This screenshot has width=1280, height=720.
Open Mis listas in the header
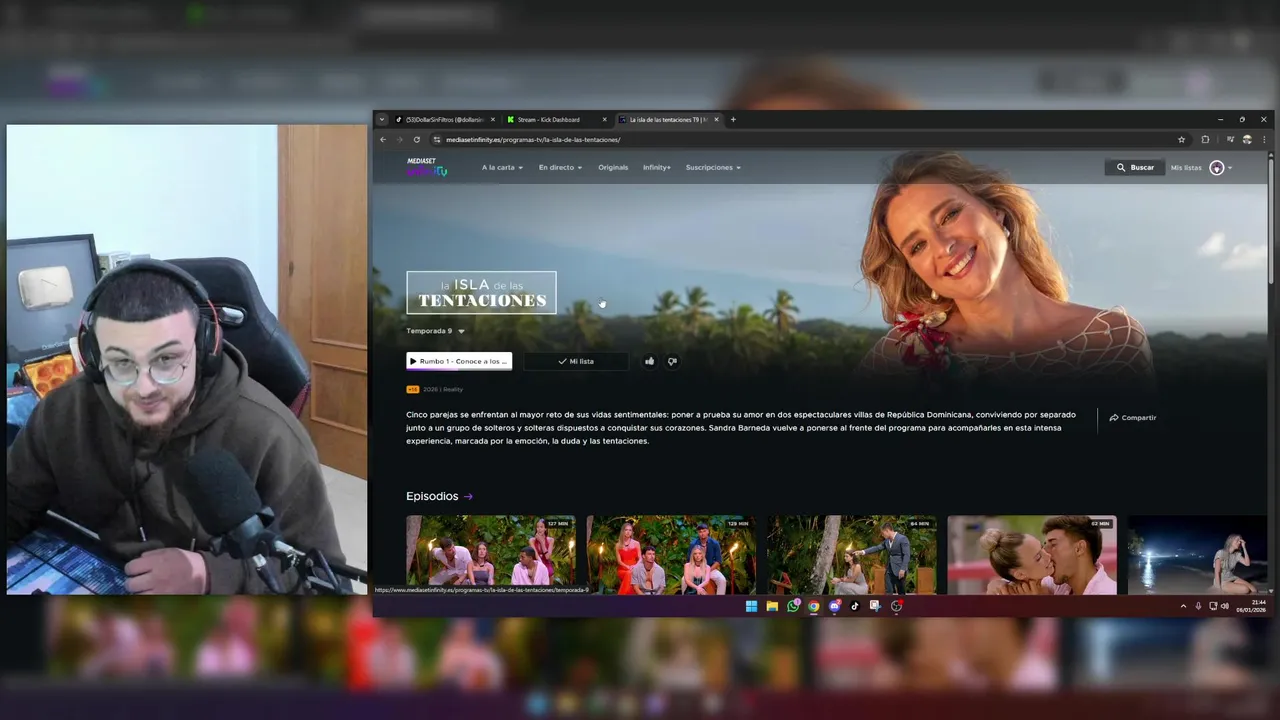1186,168
